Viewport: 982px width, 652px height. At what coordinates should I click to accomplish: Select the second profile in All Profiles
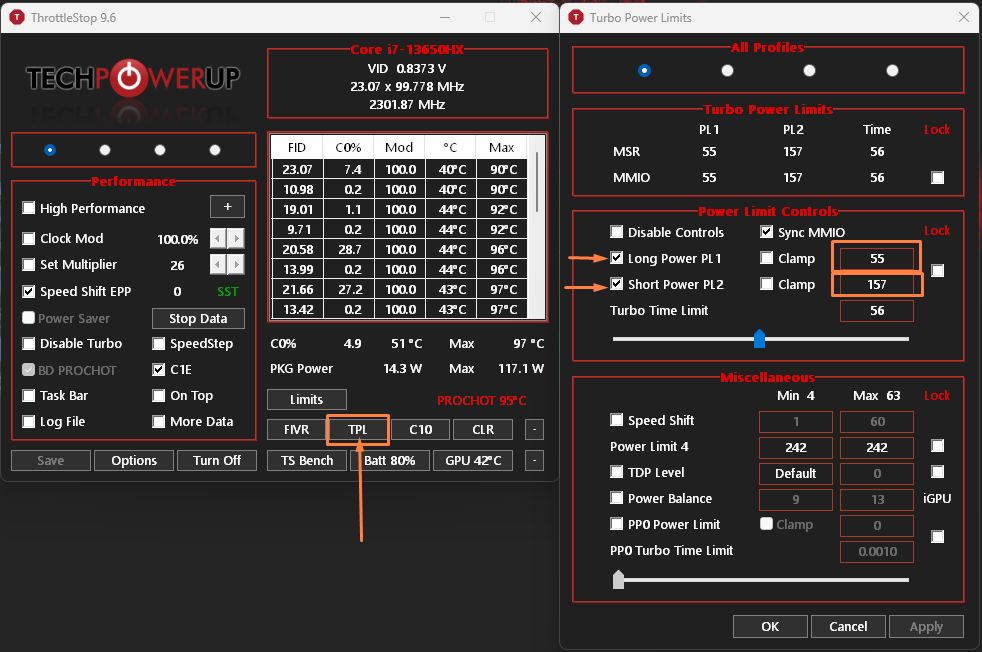click(x=727, y=71)
